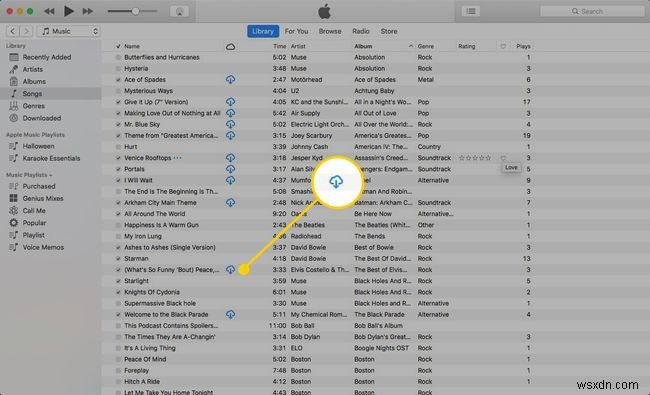Download Venice Rooftops from iCloud

(230, 158)
